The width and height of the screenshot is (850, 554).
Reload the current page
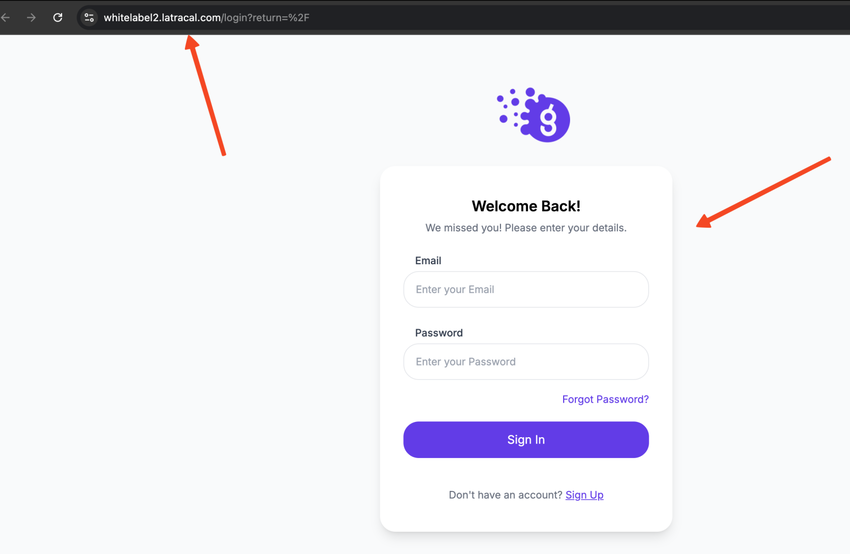point(58,17)
